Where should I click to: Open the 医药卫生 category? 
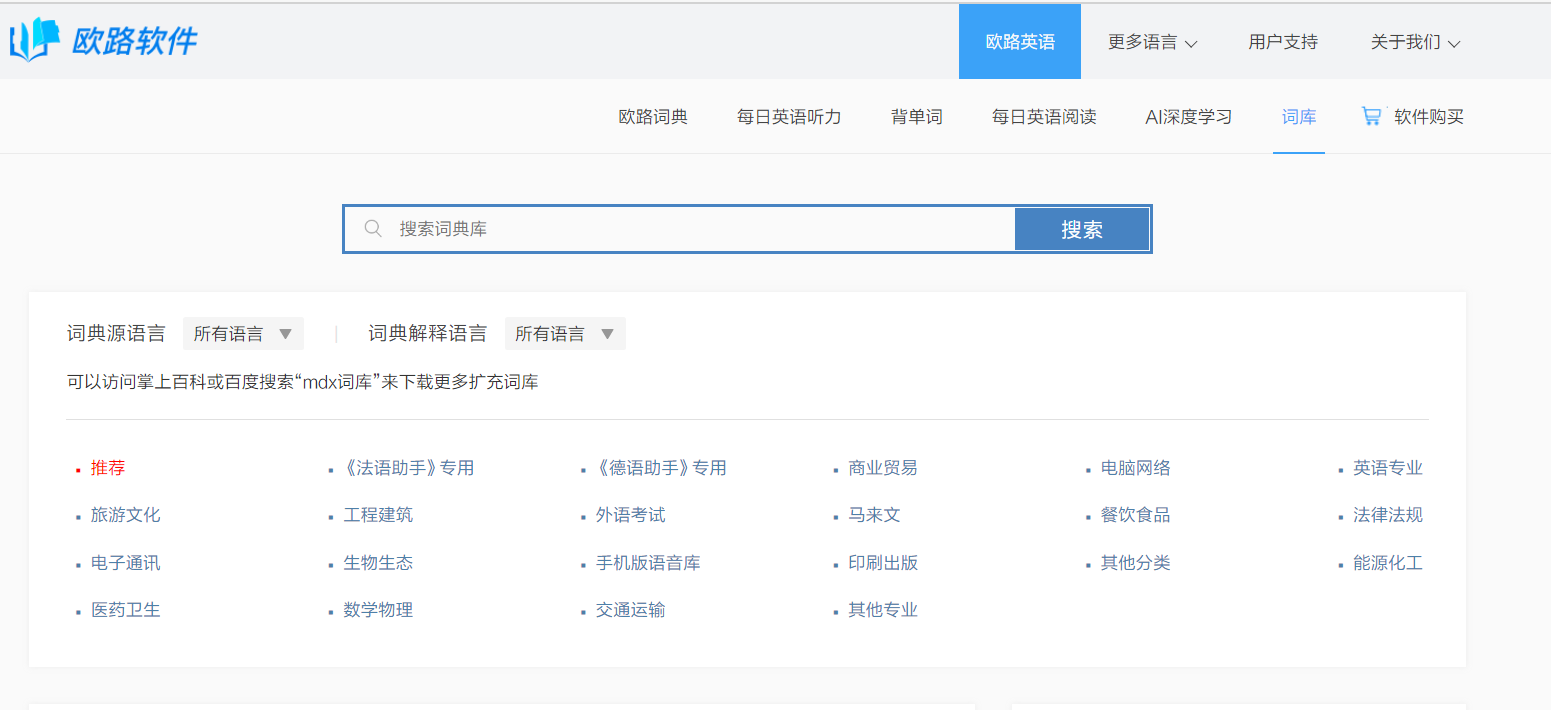pyautogui.click(x=126, y=610)
